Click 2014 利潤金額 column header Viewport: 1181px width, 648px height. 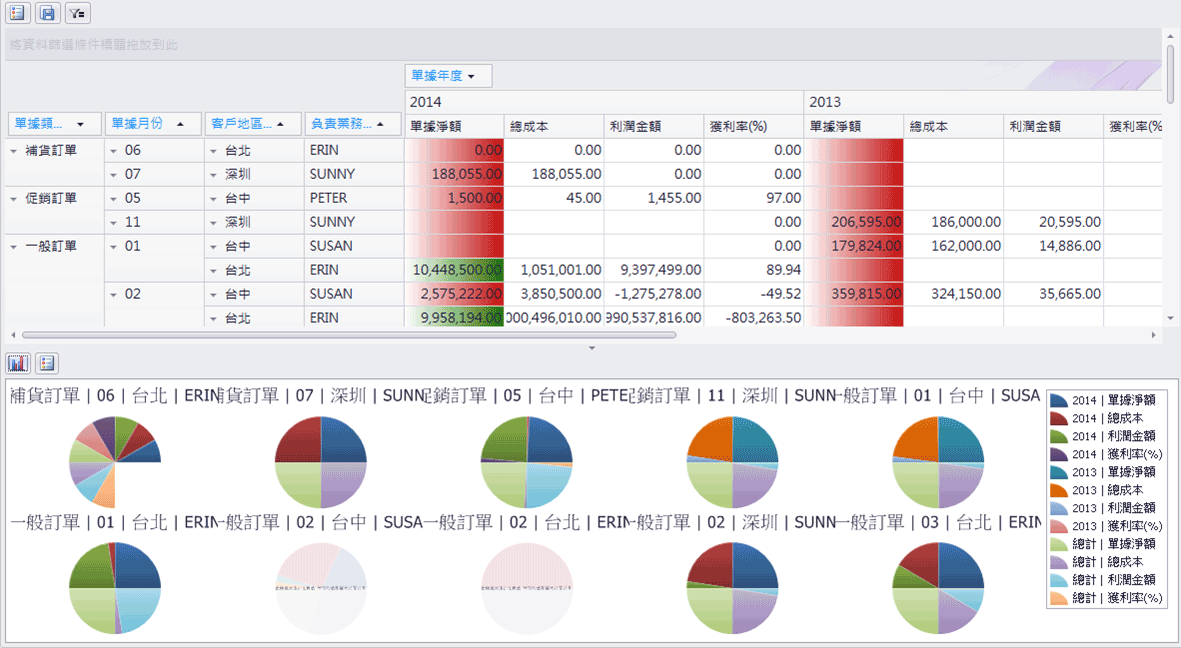click(x=654, y=127)
